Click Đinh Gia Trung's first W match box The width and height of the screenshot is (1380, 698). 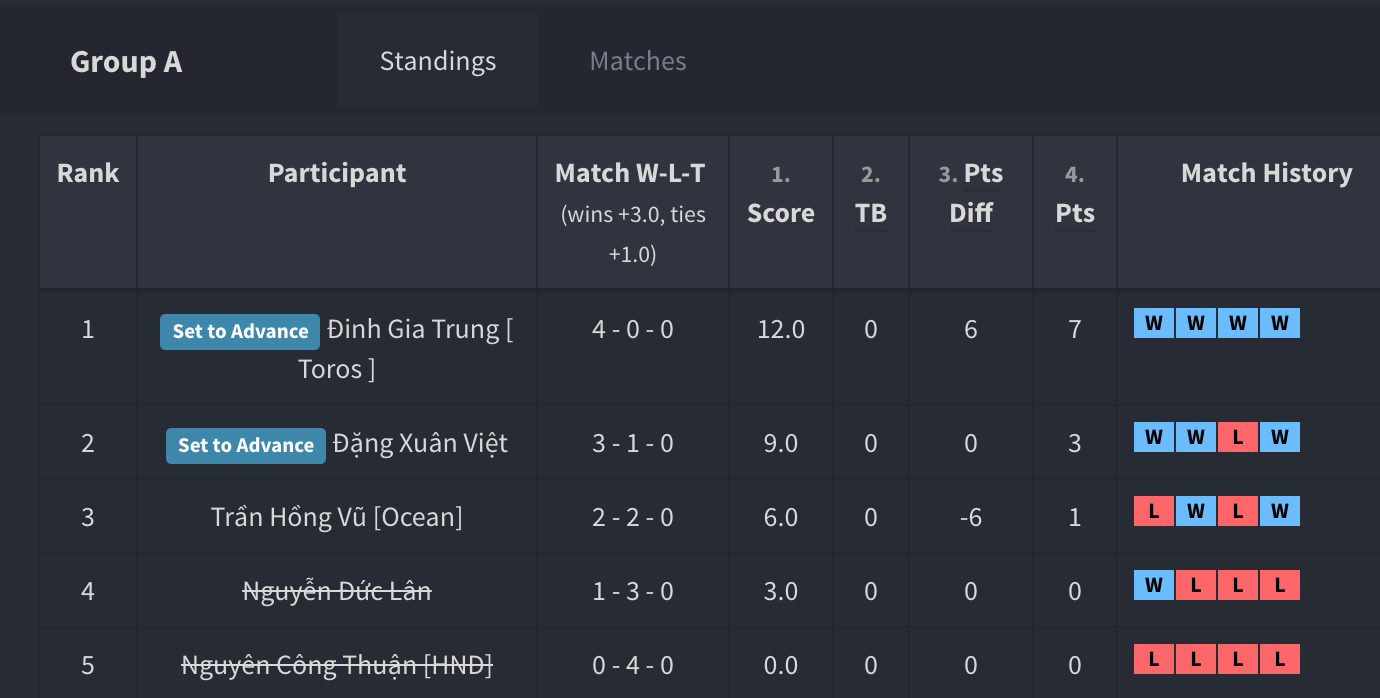pos(1154,323)
